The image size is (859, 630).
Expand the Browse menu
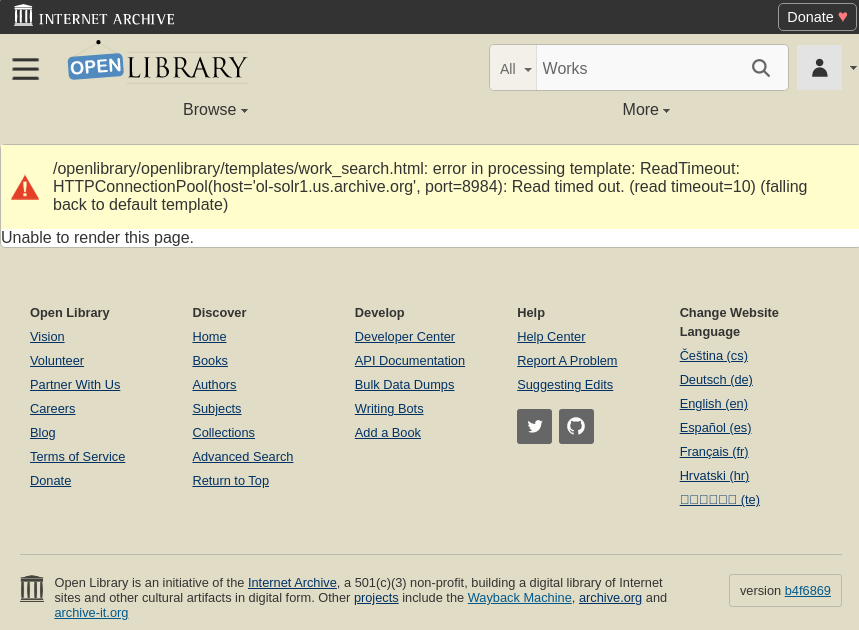[x=215, y=110]
